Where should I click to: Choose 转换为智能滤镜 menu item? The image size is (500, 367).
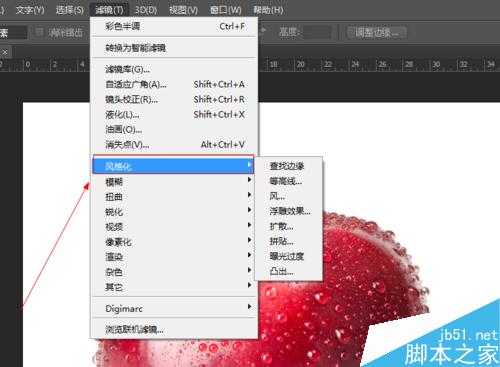[x=174, y=48]
